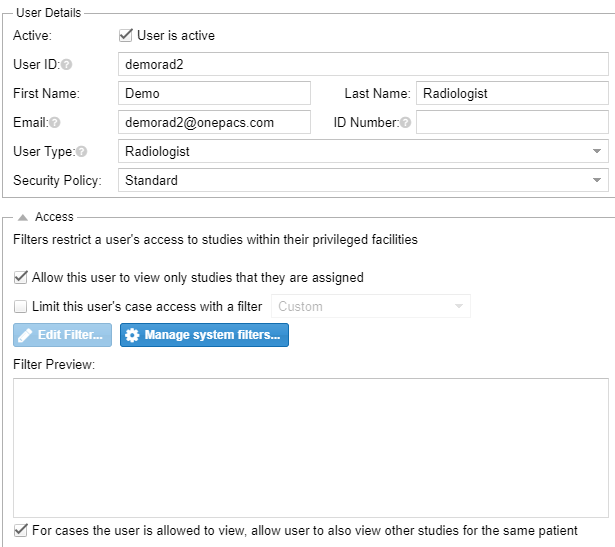Click the help icon next to User ID

(x=67, y=64)
